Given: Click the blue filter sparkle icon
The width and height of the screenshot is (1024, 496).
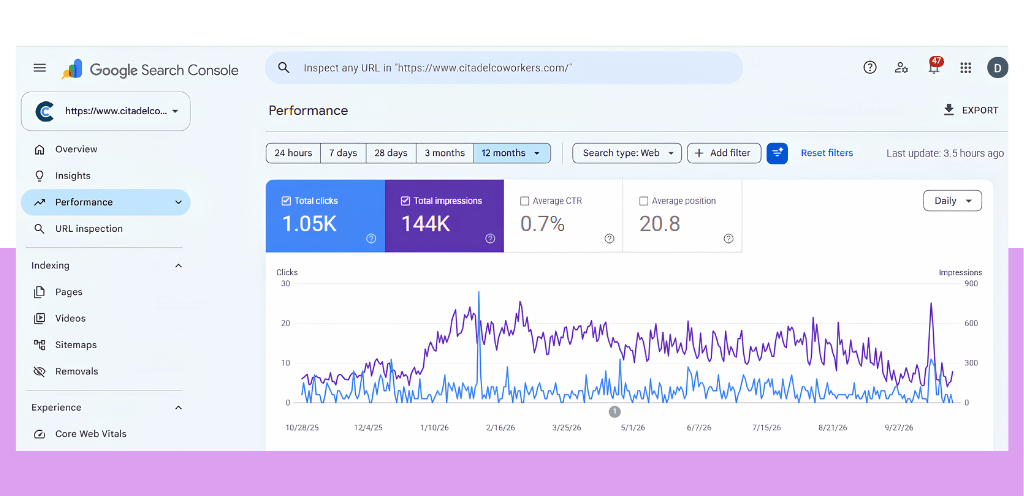Looking at the screenshot, I should point(777,153).
